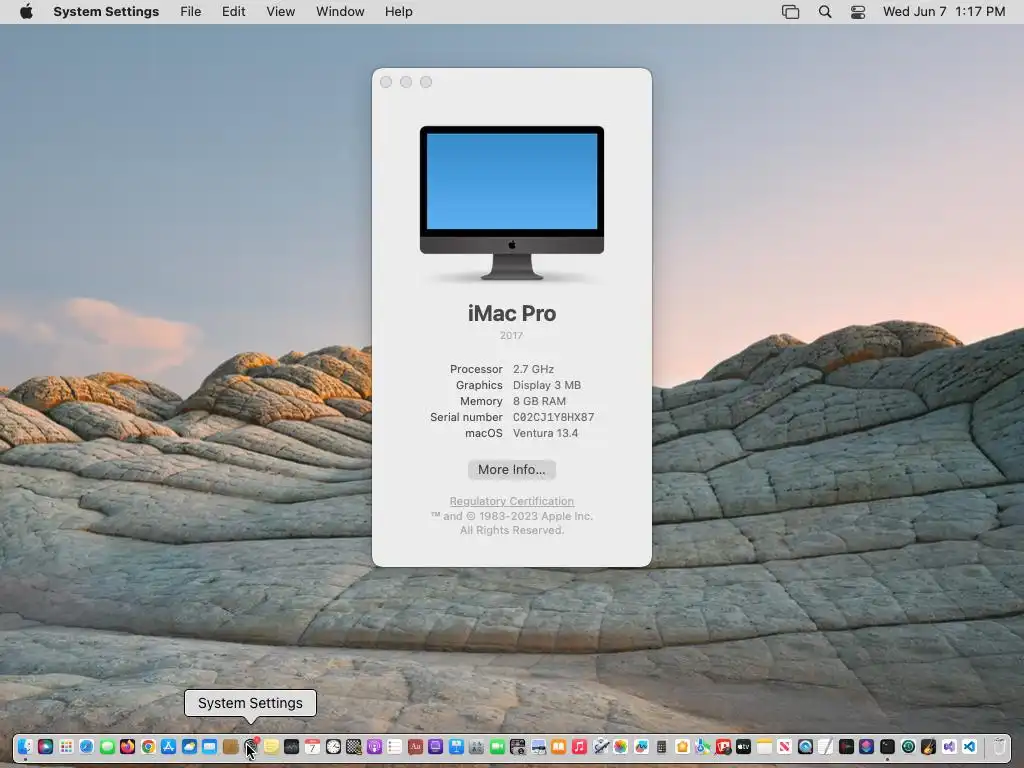Open Launchpad in the Dock
This screenshot has width=1024, height=768.
pyautogui.click(x=66, y=746)
